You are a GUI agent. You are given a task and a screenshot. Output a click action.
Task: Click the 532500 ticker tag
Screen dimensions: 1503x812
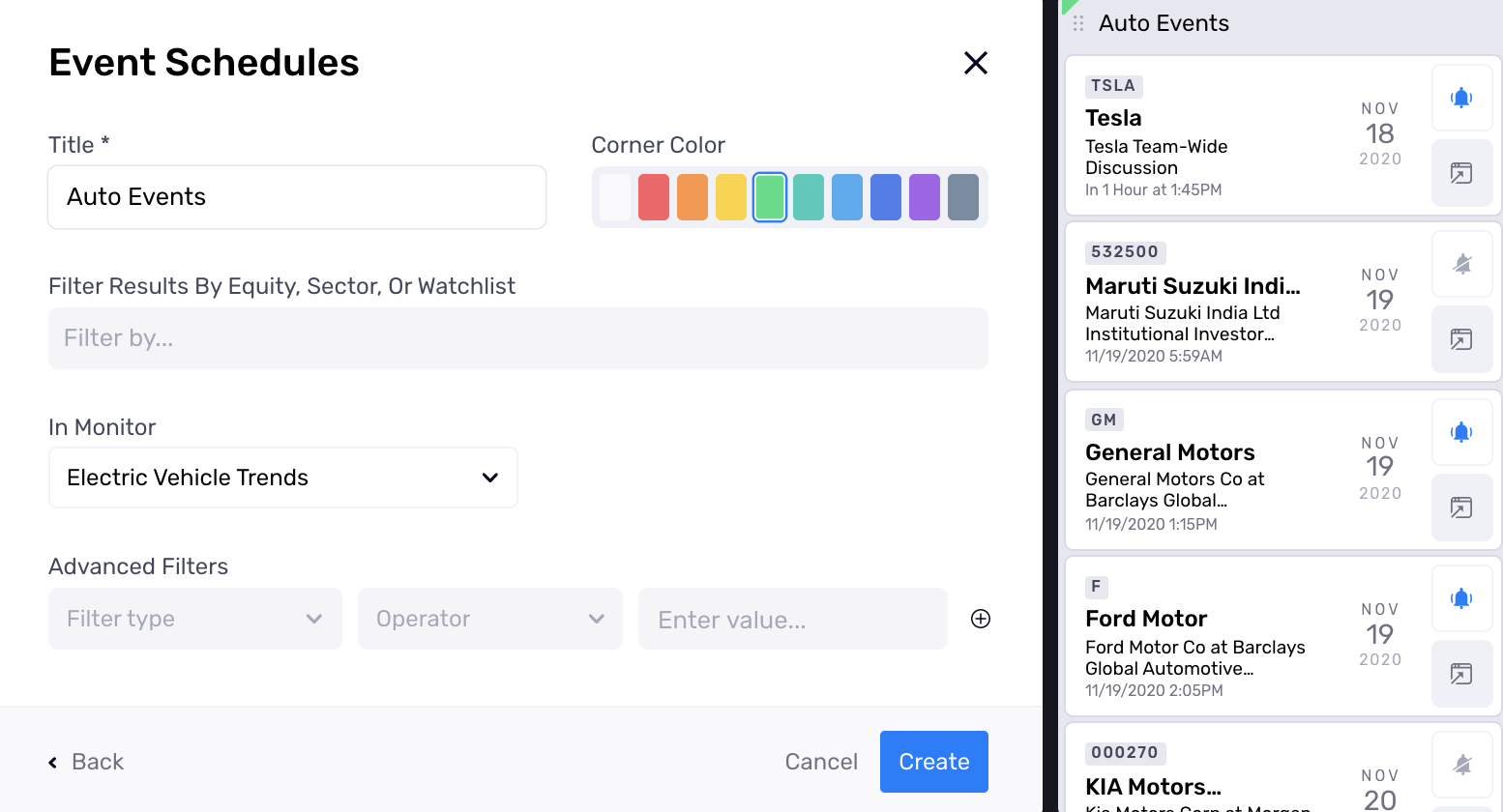(1125, 252)
